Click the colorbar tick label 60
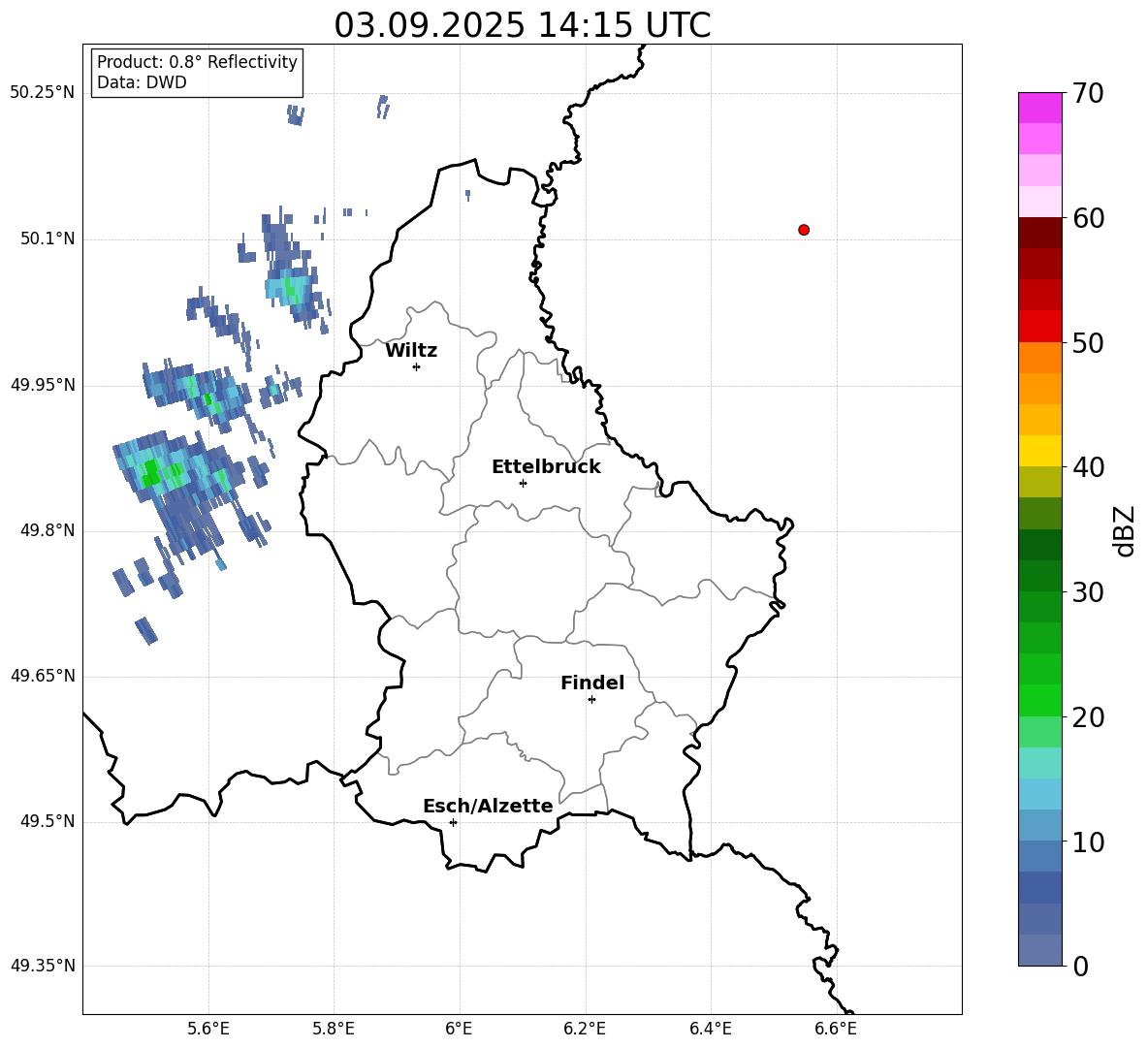The width and height of the screenshot is (1148, 1048). click(1089, 218)
